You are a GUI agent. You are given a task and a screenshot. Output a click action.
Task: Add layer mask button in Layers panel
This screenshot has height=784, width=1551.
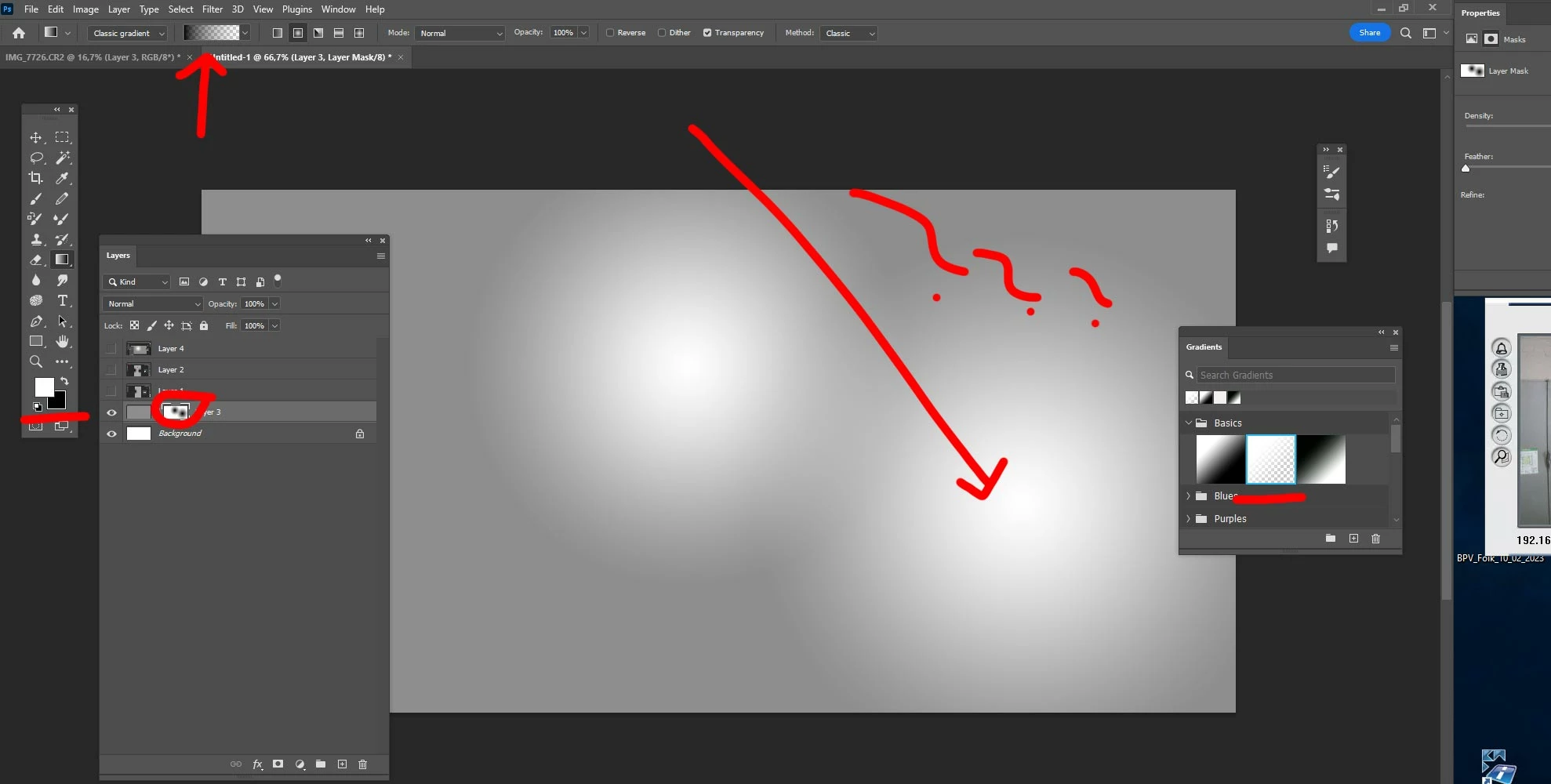pos(278,764)
